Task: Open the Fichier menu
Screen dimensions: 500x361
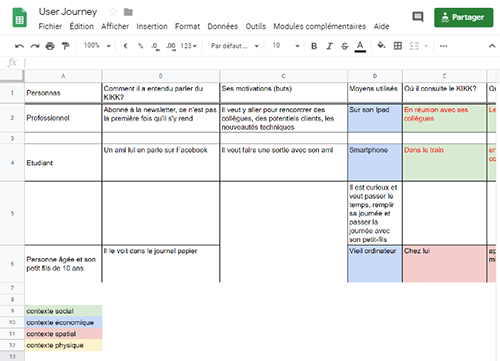Action: pyautogui.click(x=50, y=26)
